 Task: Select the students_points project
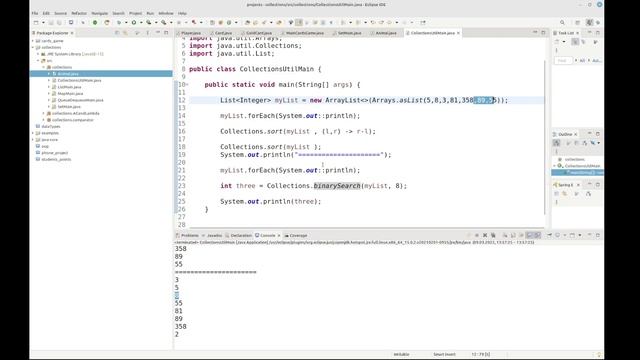point(56,159)
